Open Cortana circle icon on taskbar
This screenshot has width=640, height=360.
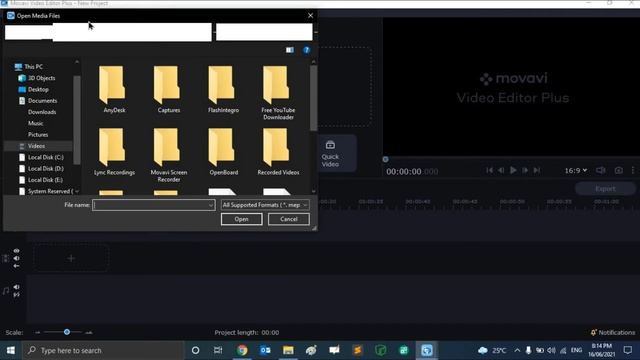point(196,350)
